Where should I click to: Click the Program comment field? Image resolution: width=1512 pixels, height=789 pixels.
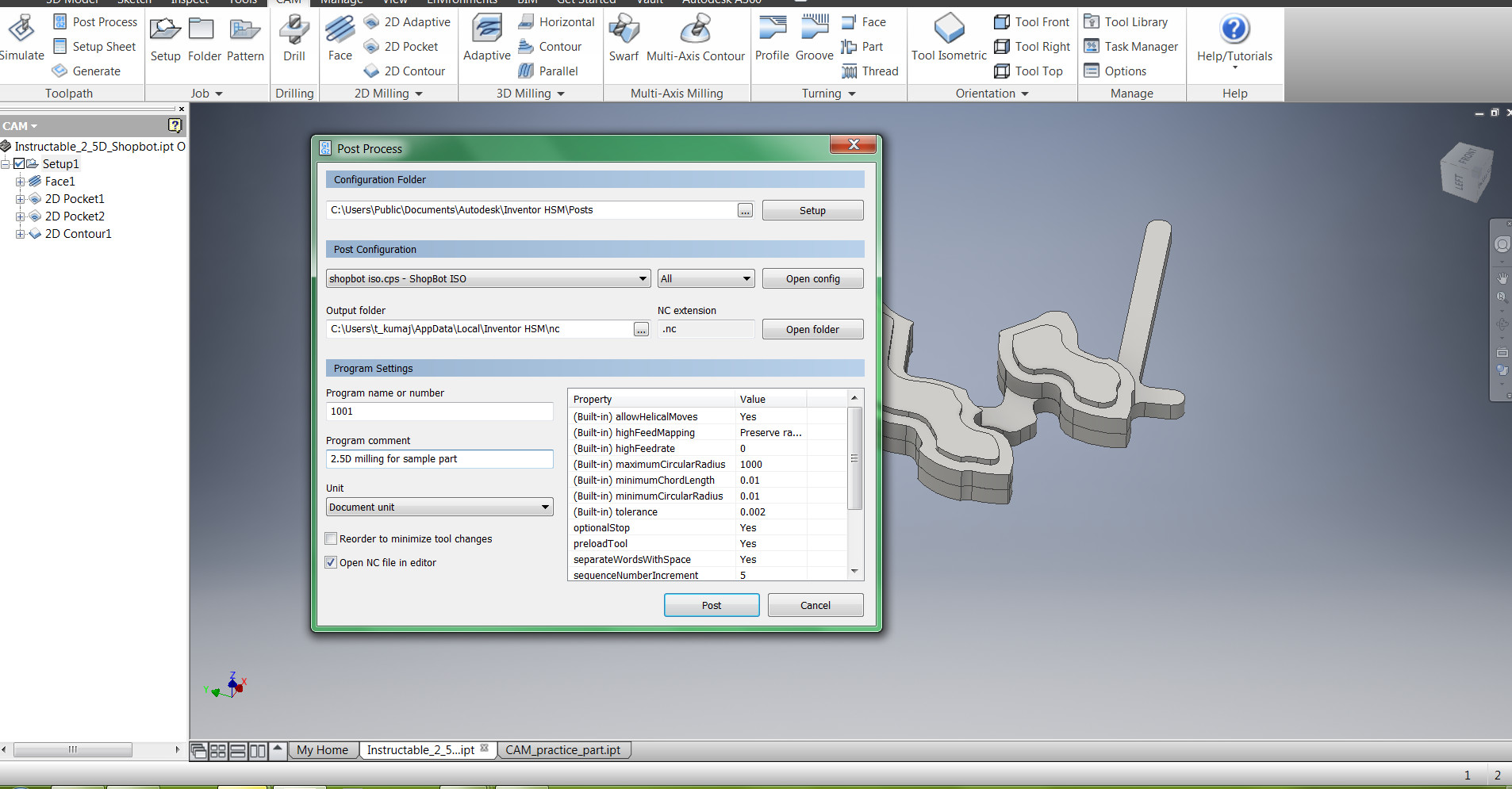439,458
